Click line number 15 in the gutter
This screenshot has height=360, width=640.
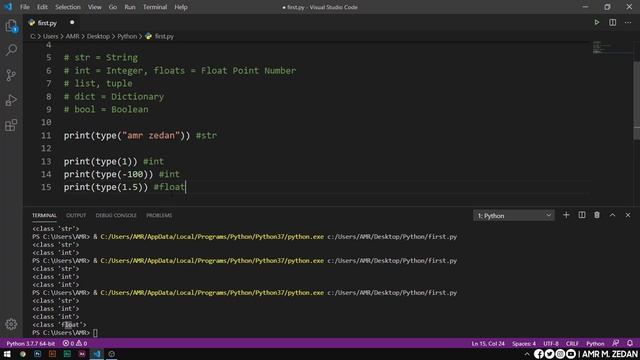click(x=46, y=187)
